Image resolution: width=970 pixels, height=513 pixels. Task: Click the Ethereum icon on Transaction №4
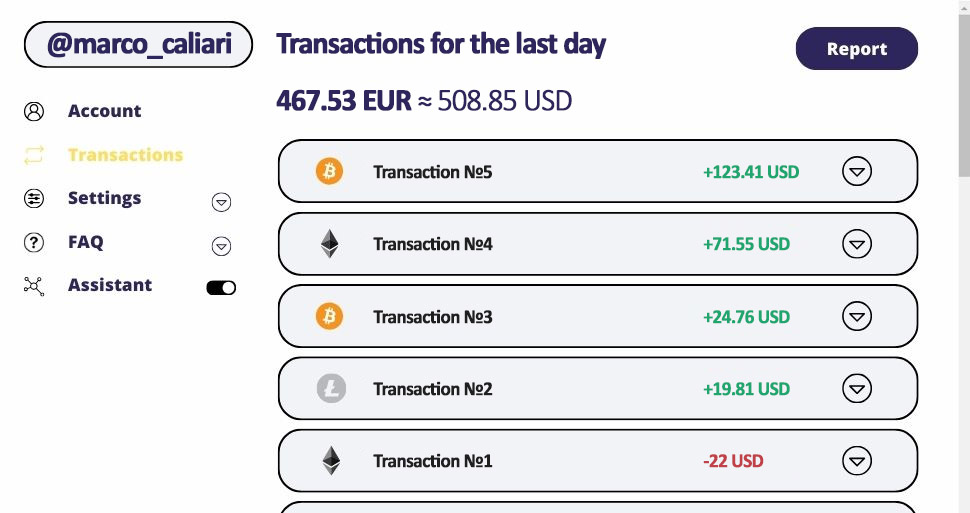(329, 244)
